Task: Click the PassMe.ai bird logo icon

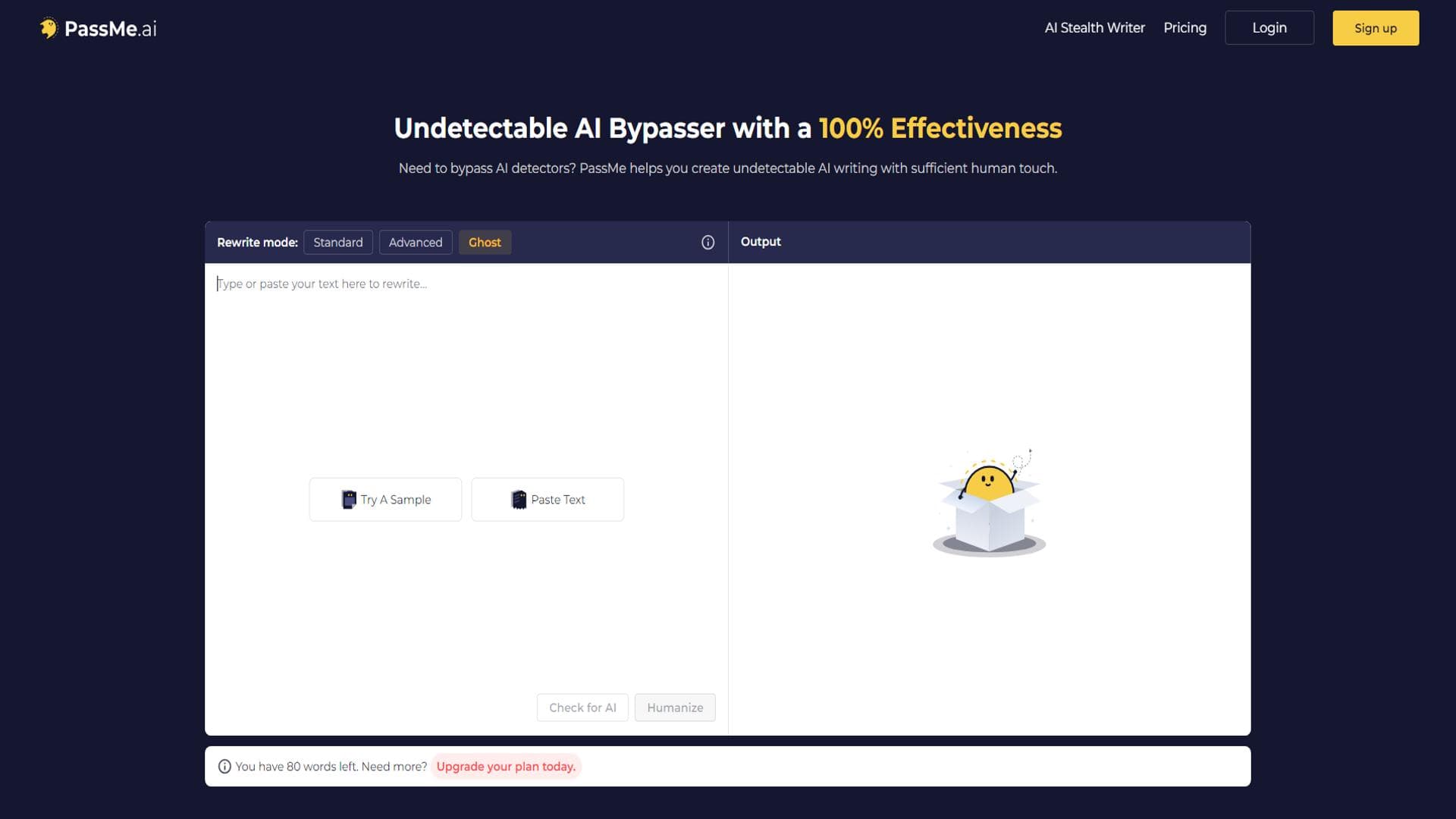Action: click(49, 28)
